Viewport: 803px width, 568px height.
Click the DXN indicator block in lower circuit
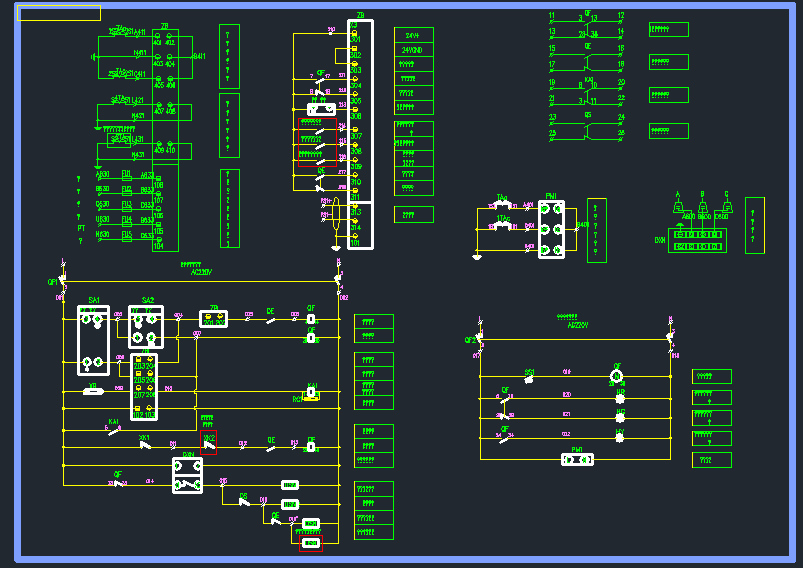point(187,475)
